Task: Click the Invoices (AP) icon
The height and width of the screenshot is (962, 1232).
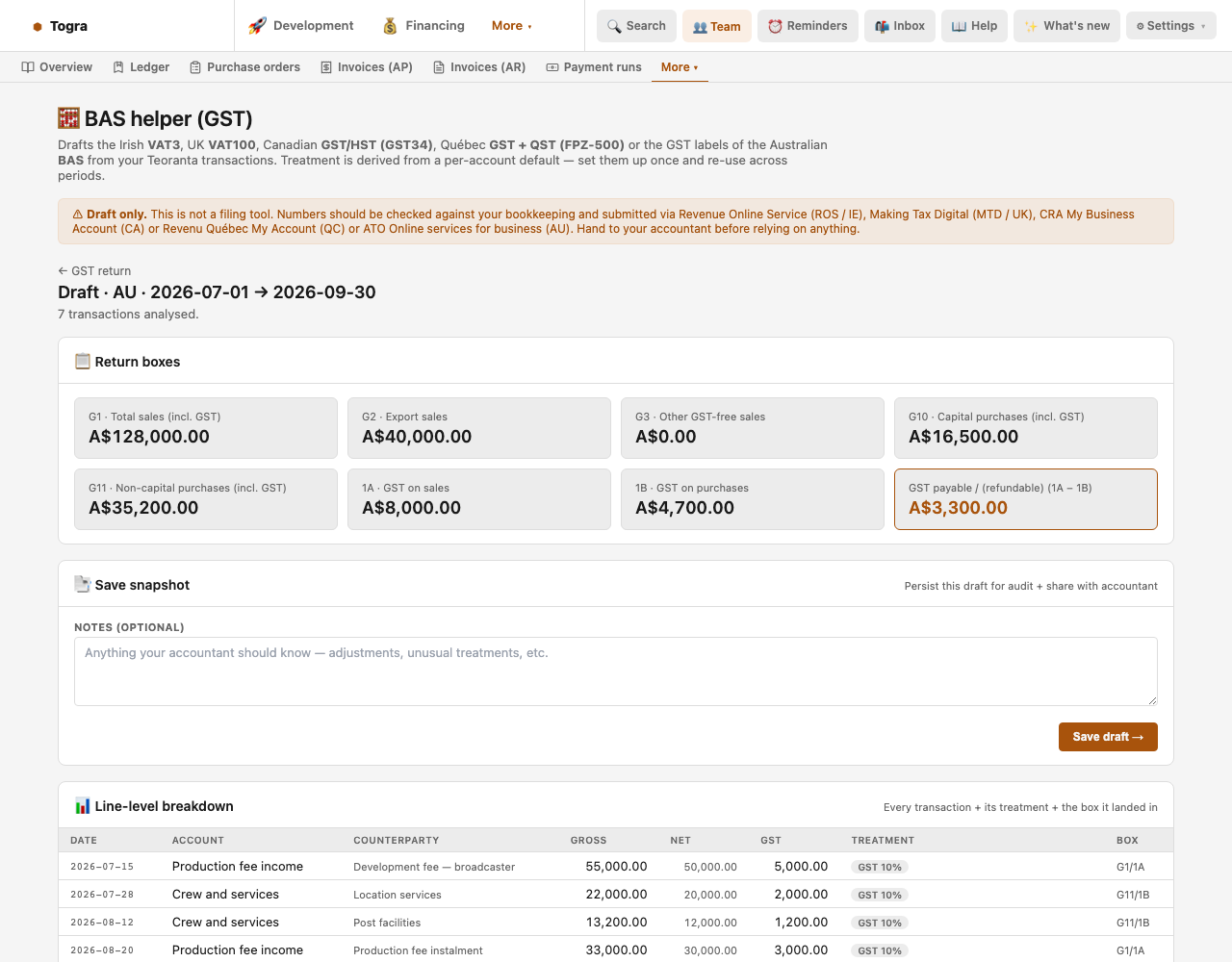Action: pos(326,67)
